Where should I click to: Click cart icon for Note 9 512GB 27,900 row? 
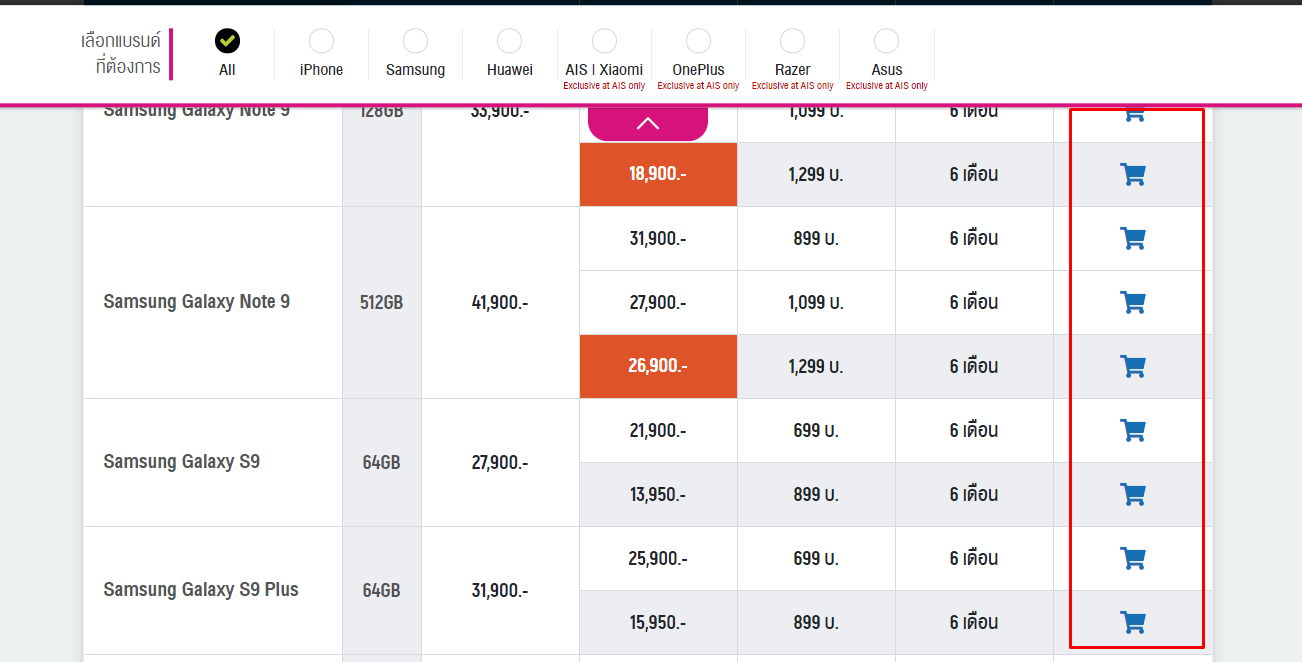pyautogui.click(x=1132, y=303)
